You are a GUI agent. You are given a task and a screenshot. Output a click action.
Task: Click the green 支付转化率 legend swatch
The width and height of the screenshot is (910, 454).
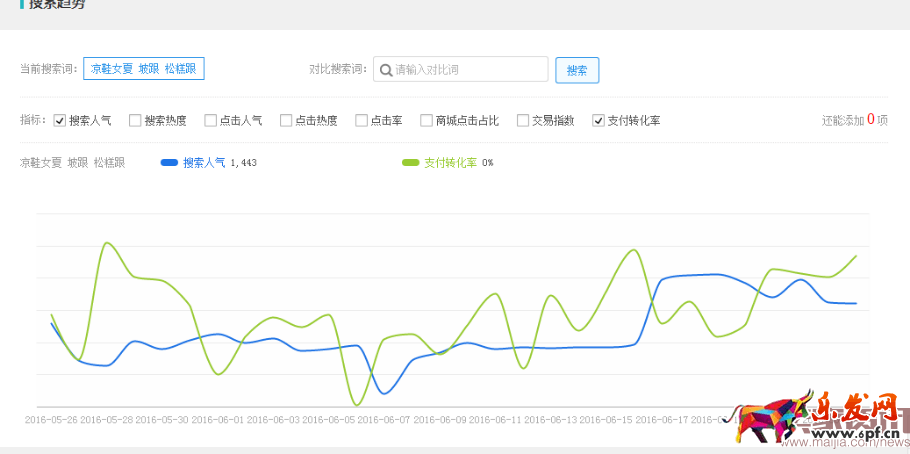click(x=410, y=162)
